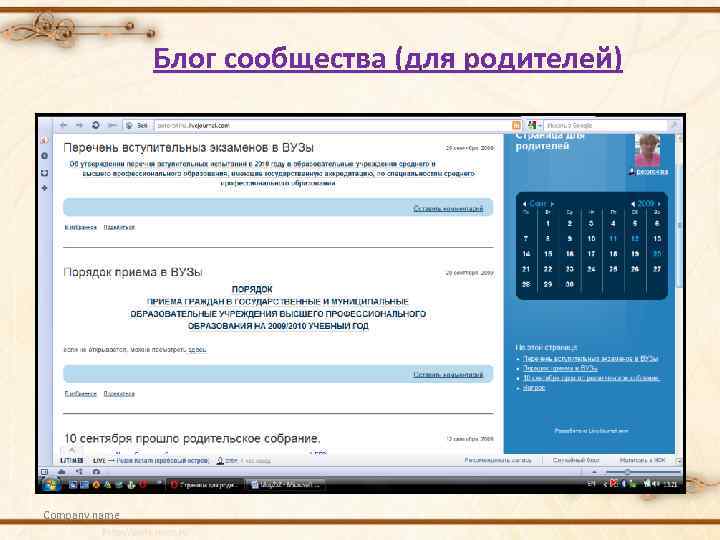720x540 pixels.
Task: Click calendar date 1
Action: click(x=548, y=224)
